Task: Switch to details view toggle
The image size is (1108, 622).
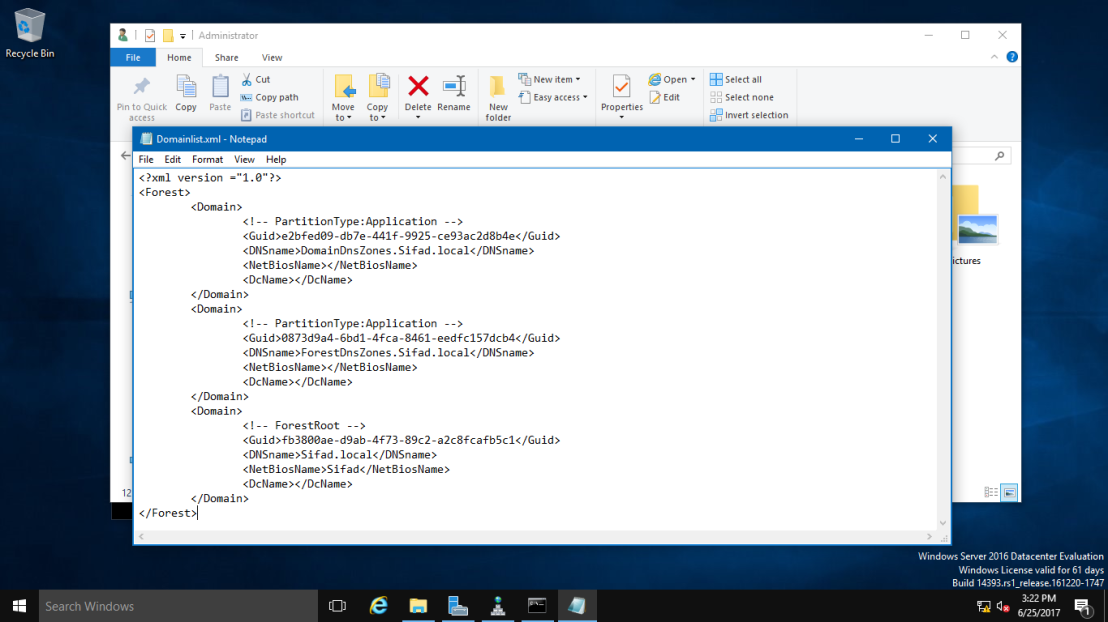Action: [991, 493]
